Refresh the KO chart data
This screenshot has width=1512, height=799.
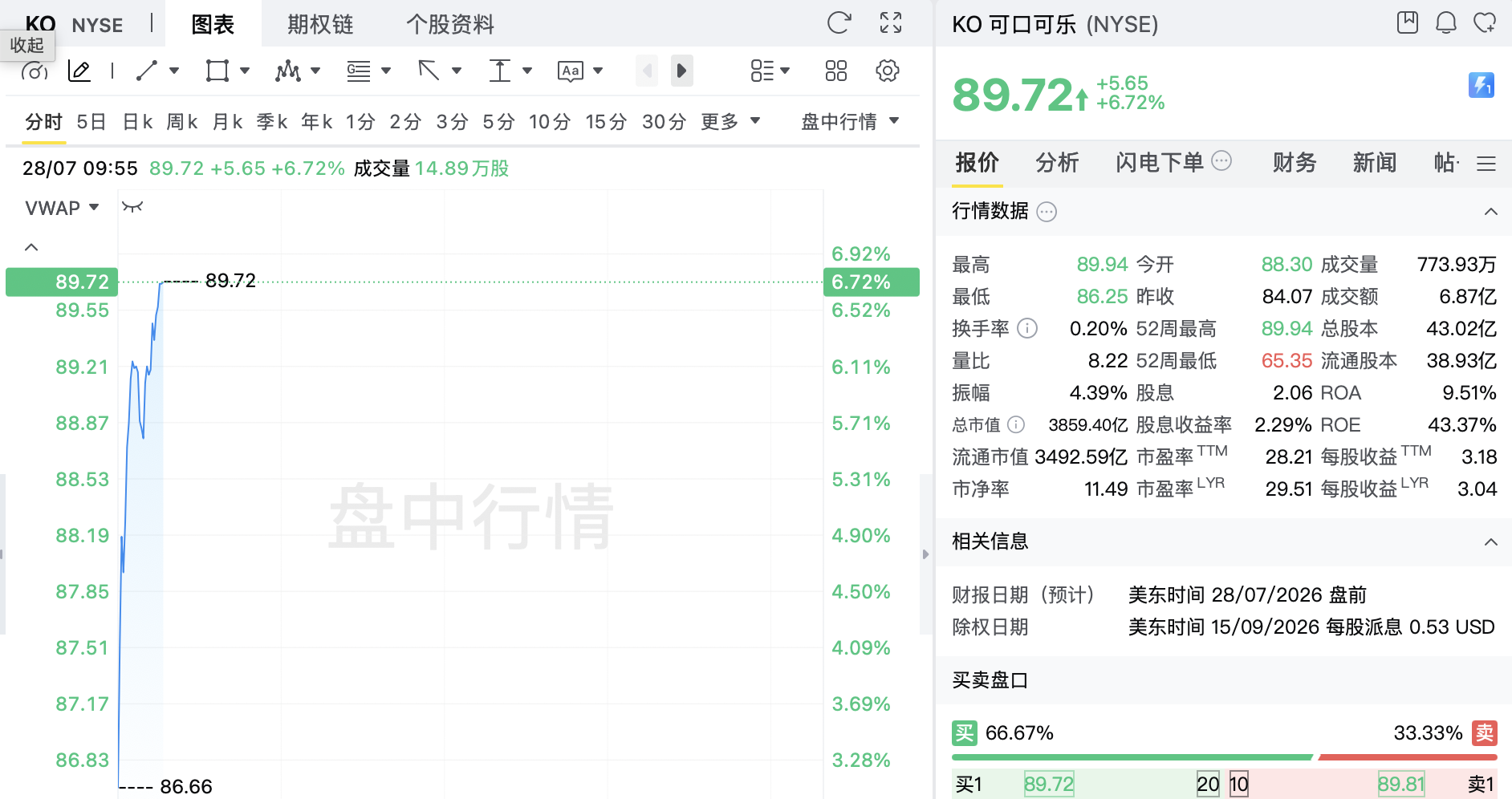click(x=839, y=23)
